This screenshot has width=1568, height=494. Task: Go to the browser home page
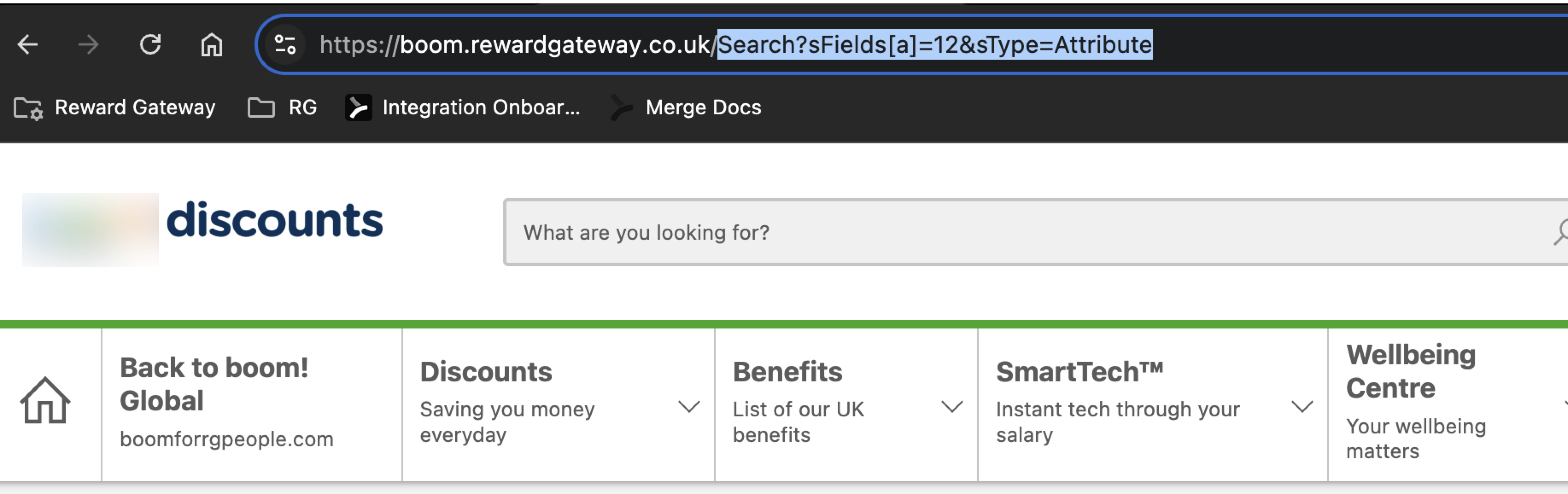point(211,44)
